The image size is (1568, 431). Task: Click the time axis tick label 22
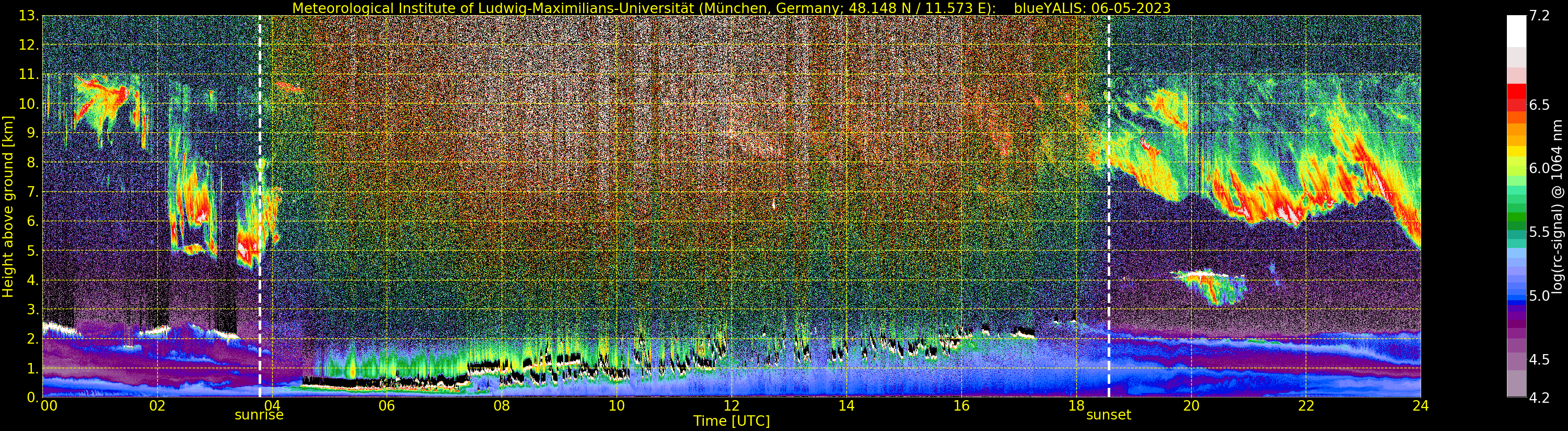1306,405
